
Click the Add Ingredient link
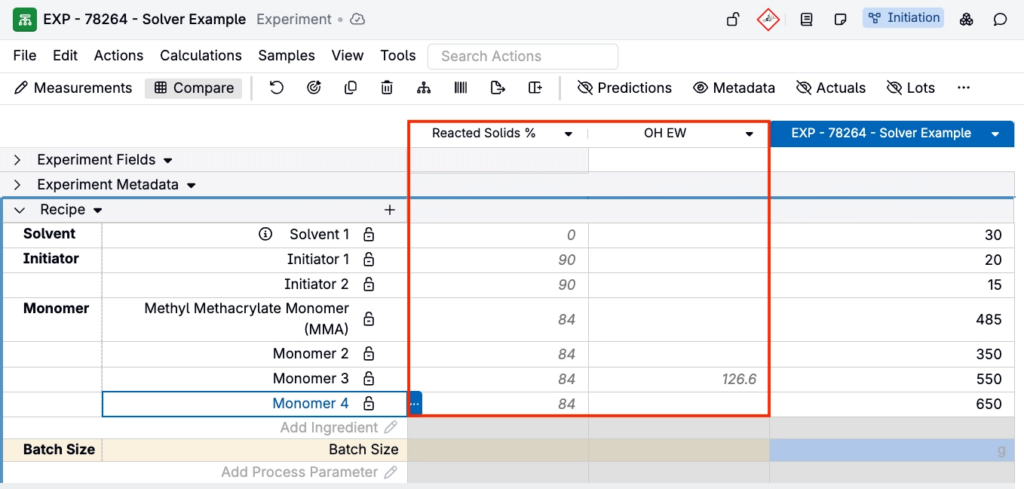(329, 428)
